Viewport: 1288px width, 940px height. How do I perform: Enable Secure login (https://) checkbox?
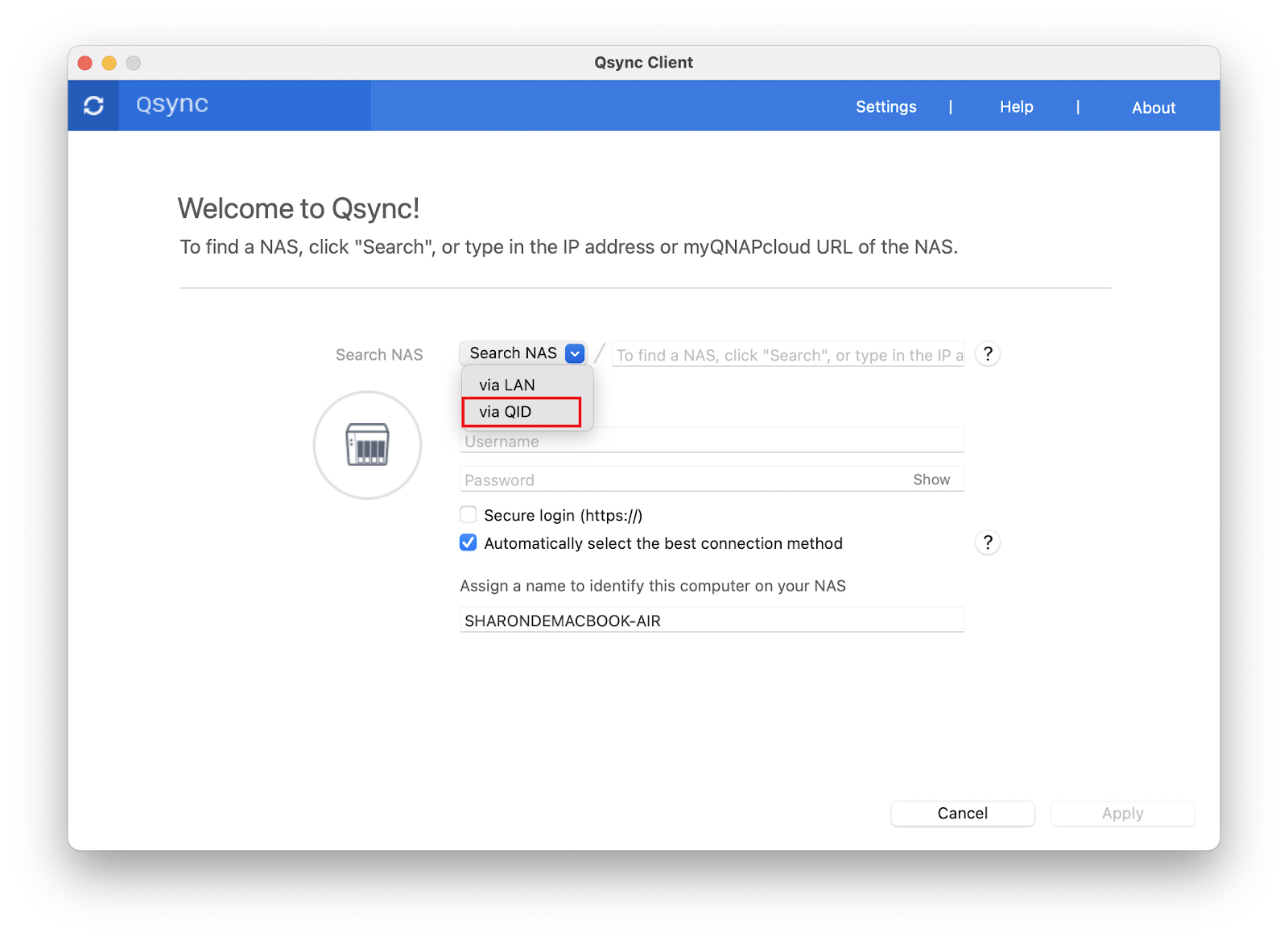[x=469, y=515]
